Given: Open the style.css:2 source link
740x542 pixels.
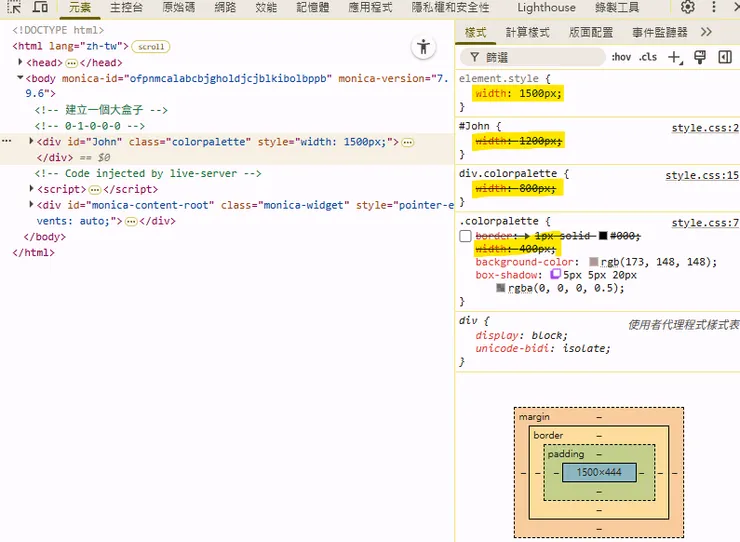Looking at the screenshot, I should pyautogui.click(x=705, y=128).
